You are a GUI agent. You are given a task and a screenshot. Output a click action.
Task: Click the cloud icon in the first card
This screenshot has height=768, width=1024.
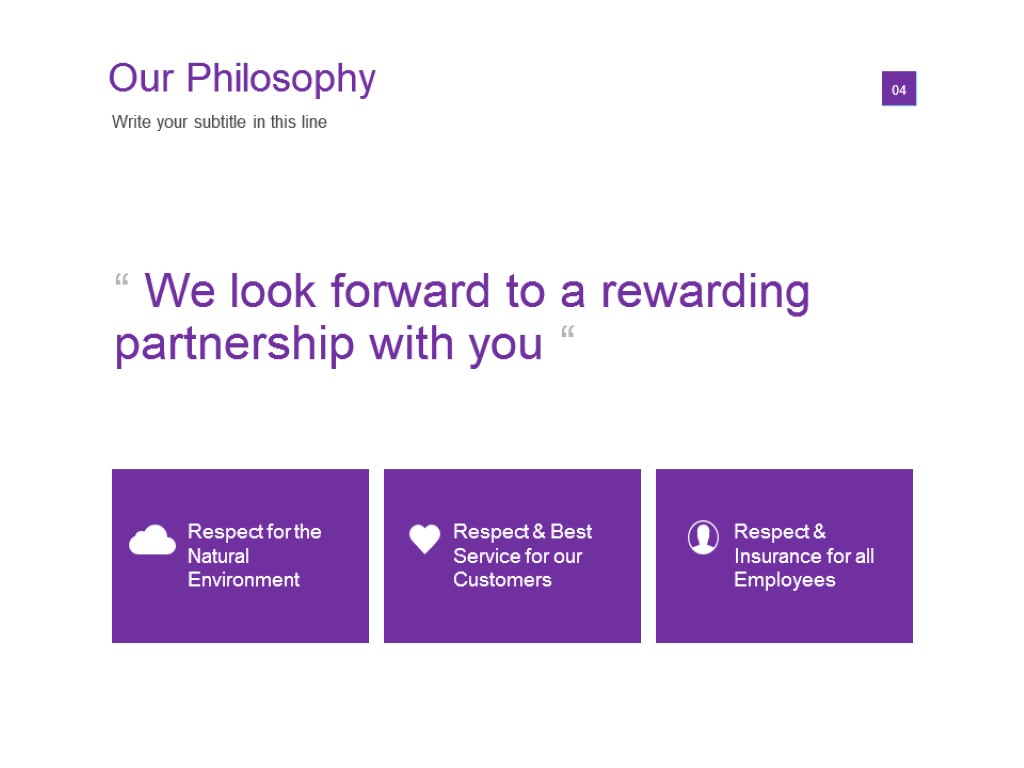pyautogui.click(x=152, y=540)
